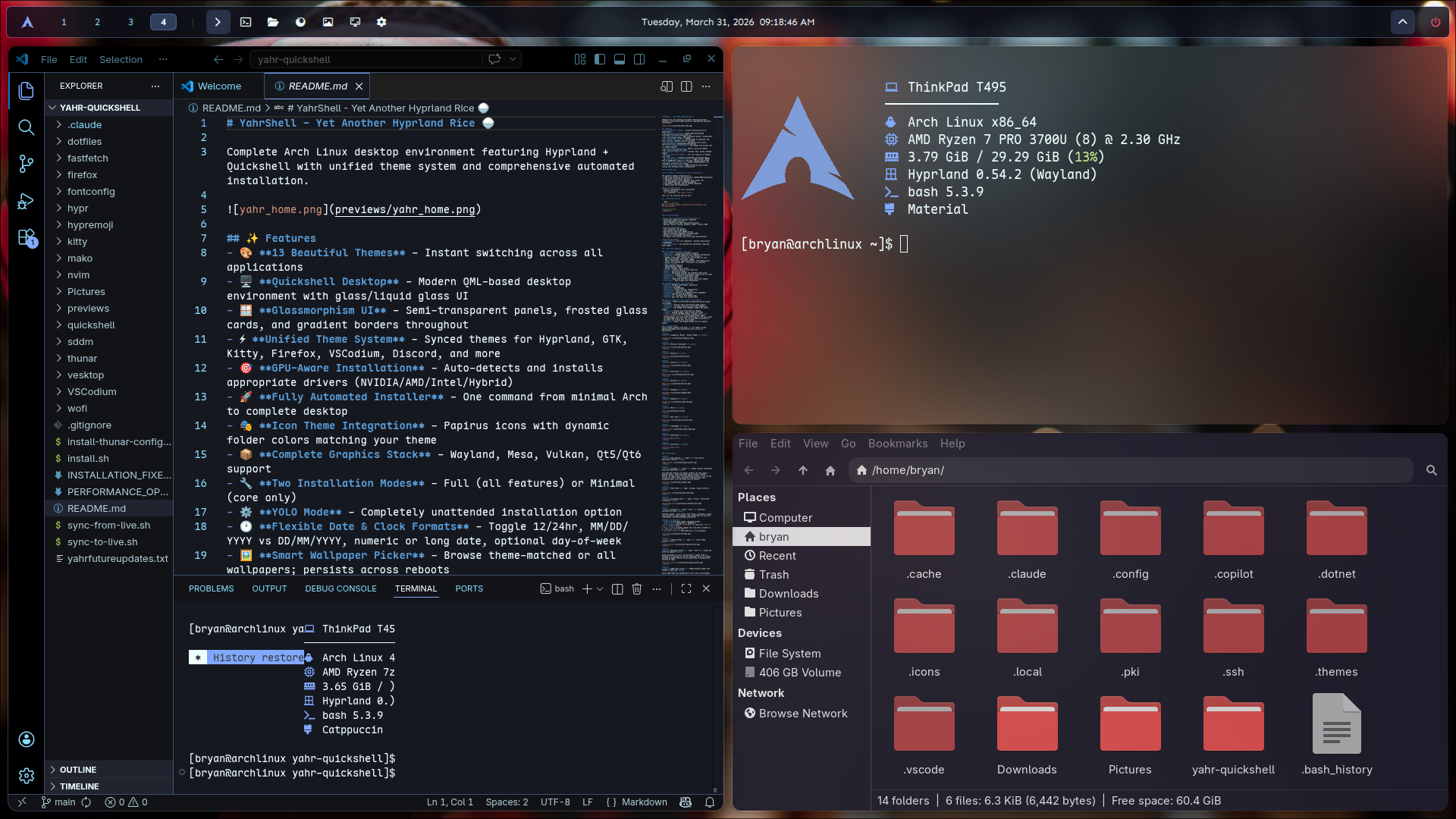
Task: Toggle bottom panel layout button
Action: point(620,59)
